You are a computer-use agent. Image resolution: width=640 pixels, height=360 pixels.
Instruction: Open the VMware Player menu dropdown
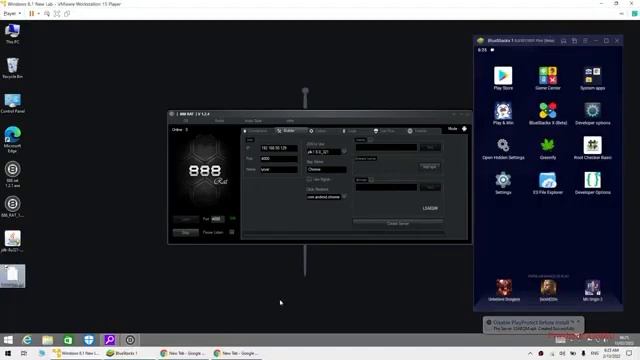tap(12, 13)
